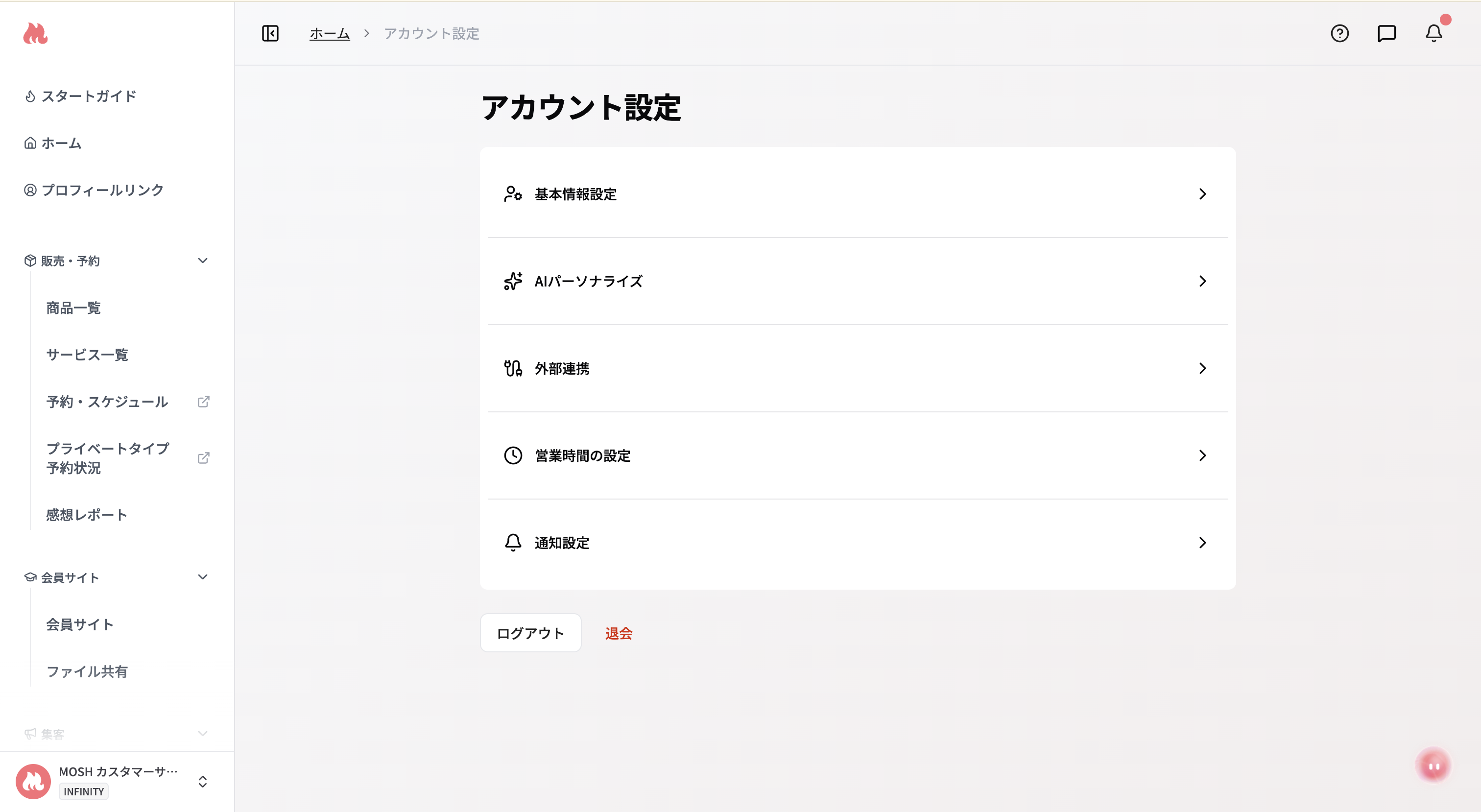The width and height of the screenshot is (1481, 812).
Task: Click the 通知設定 bell icon
Action: click(x=513, y=542)
